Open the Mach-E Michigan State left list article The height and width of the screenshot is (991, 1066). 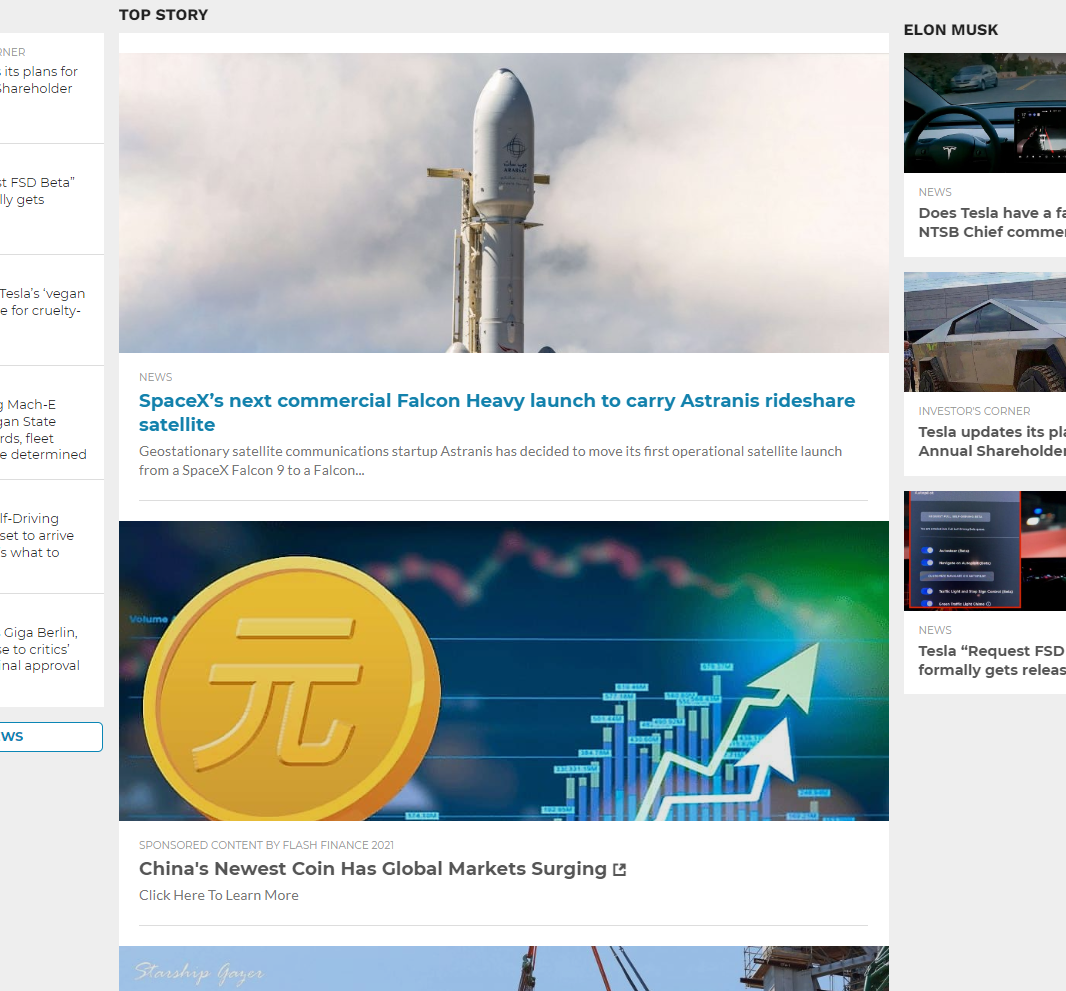click(44, 430)
